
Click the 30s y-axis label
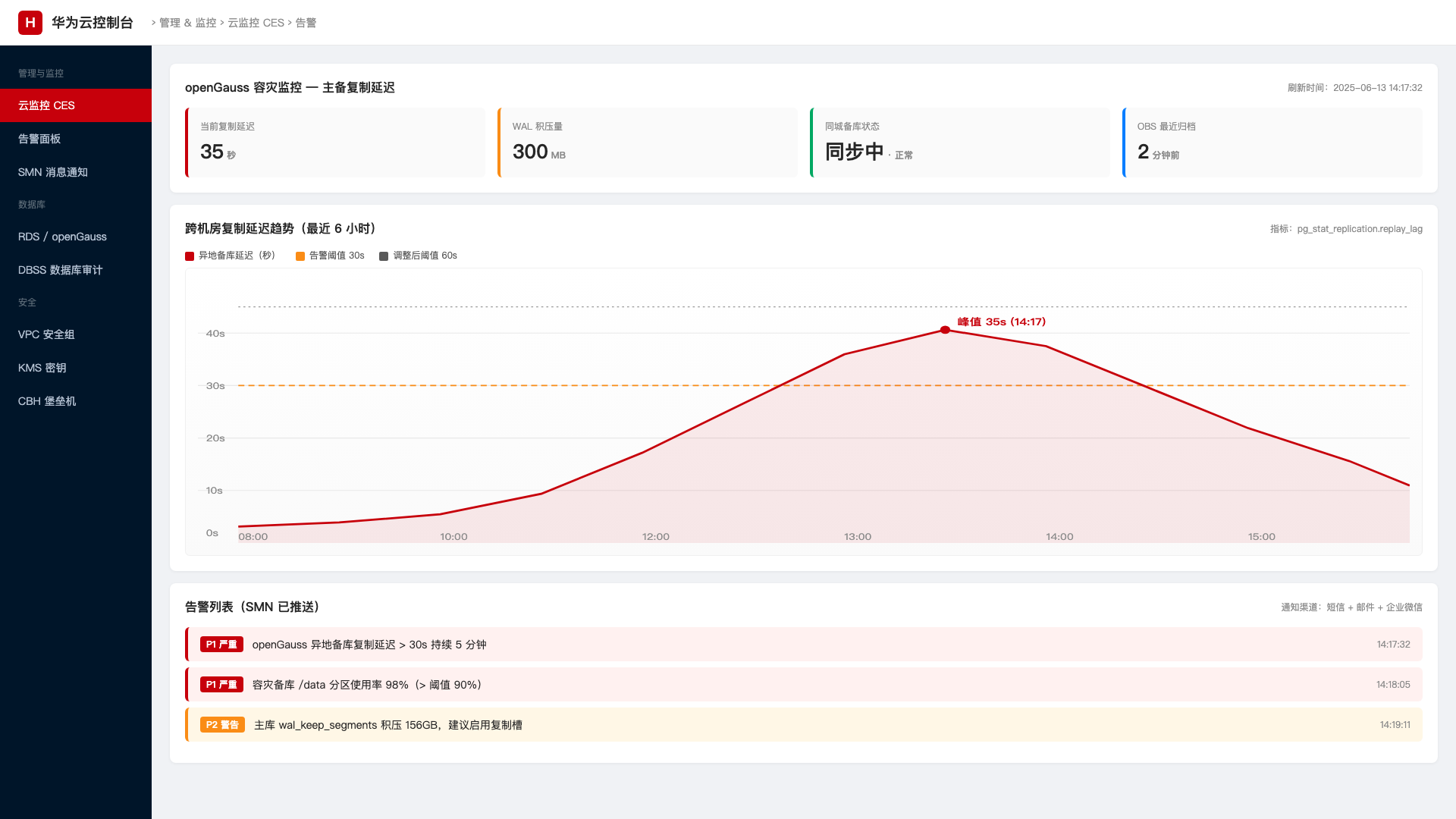pyautogui.click(x=215, y=386)
